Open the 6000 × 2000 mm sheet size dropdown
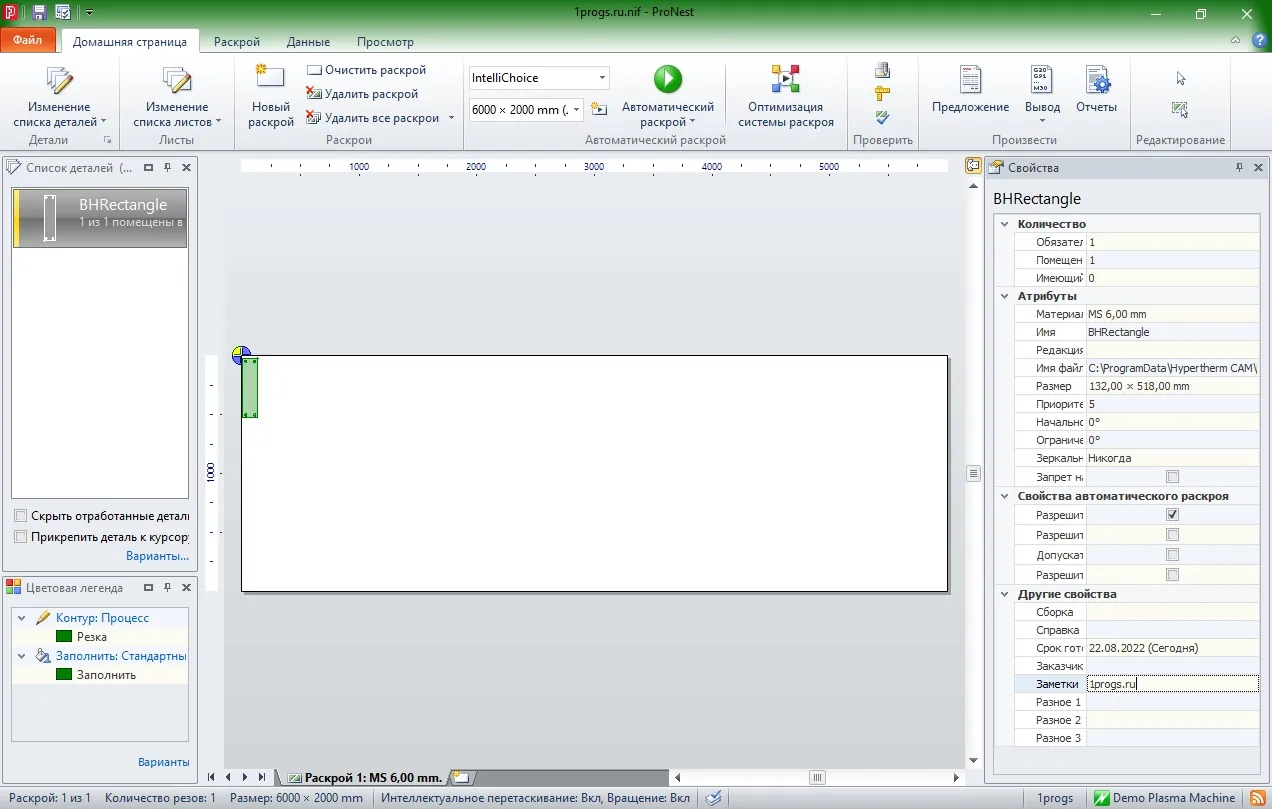 pyautogui.click(x=526, y=109)
